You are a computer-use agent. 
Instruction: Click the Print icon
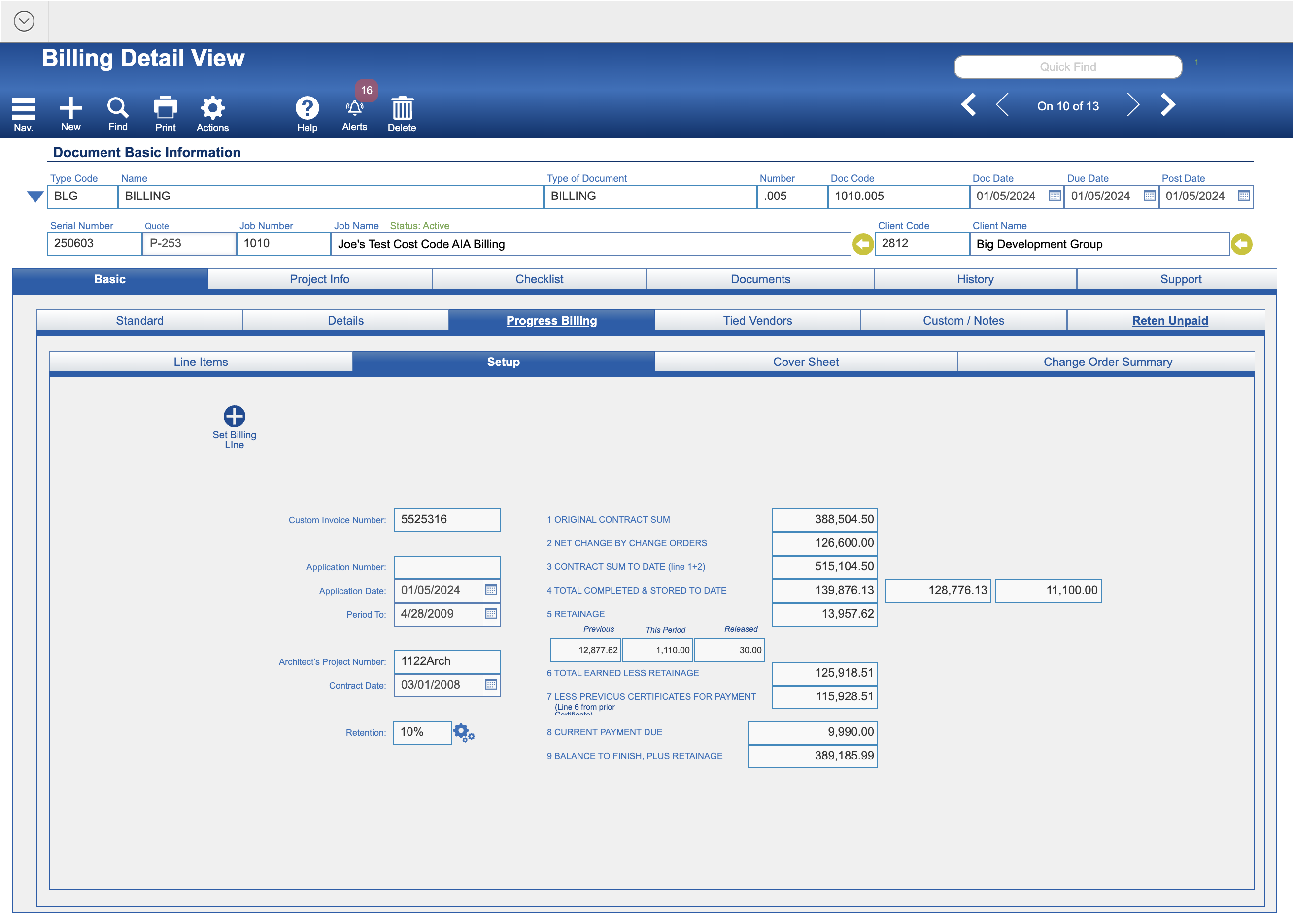(165, 107)
